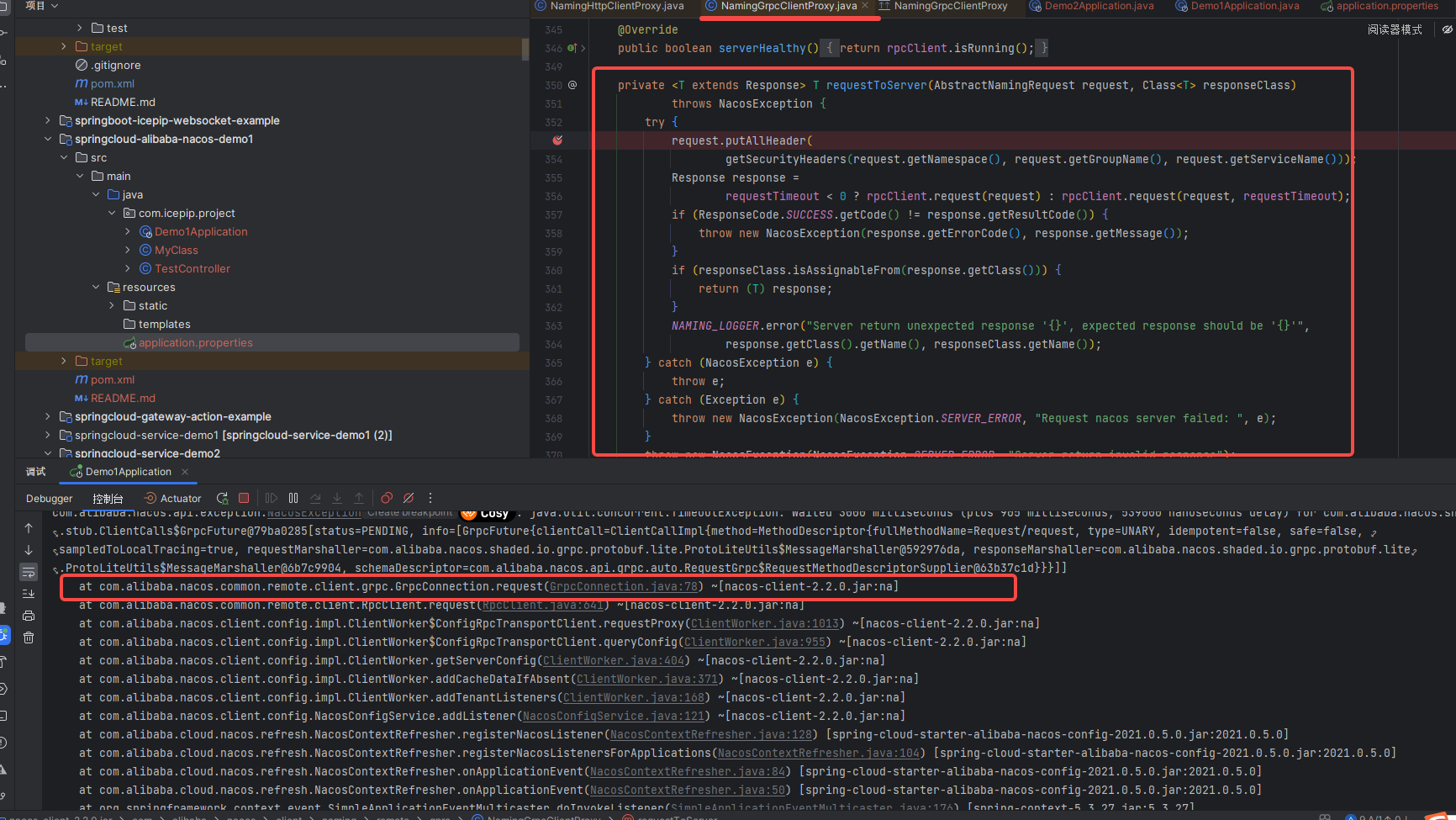Viewport: 1456px width, 820px height.
Task: Collapse the src folder
Action: coord(64,157)
